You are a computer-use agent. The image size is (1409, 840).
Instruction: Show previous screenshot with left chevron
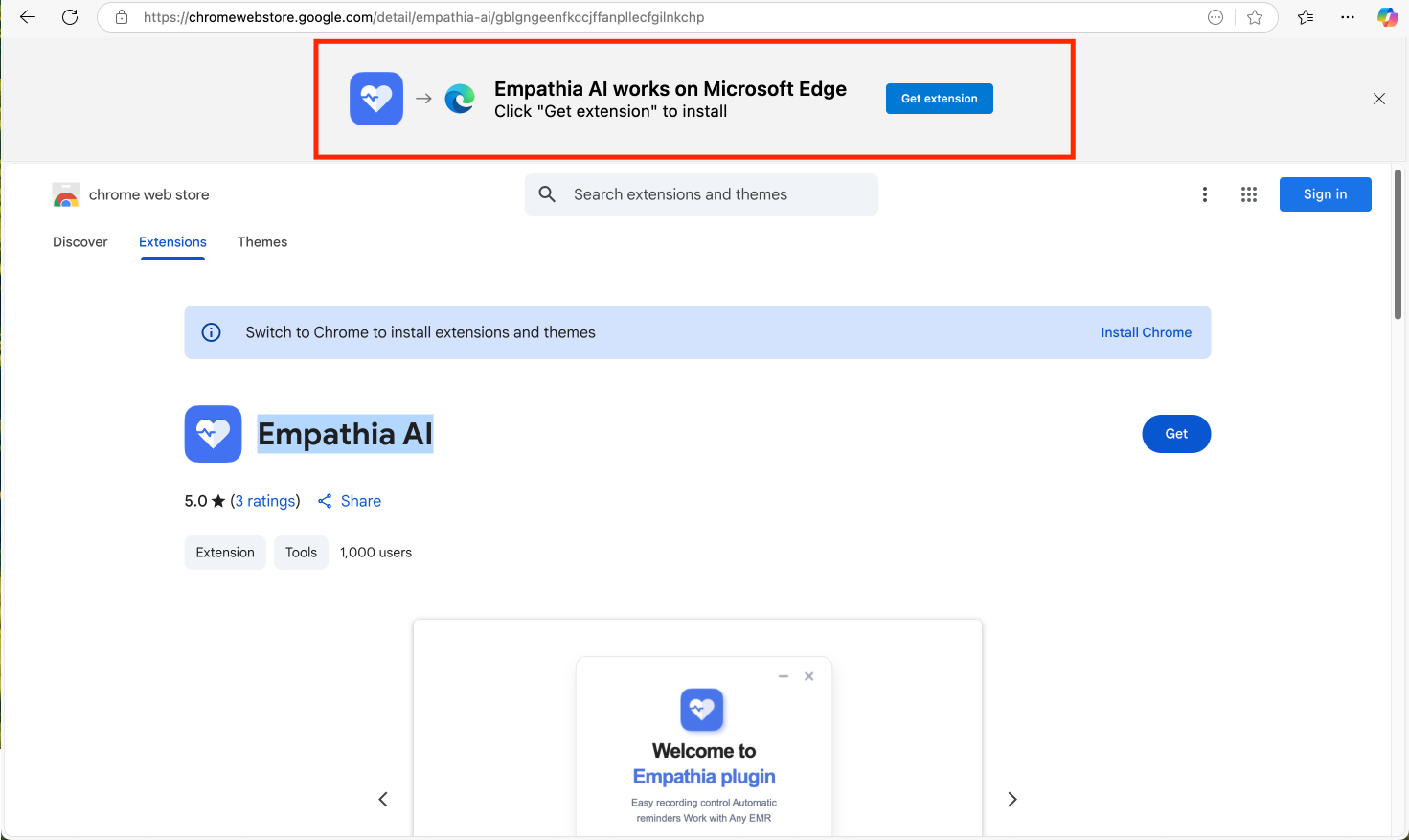(x=383, y=799)
